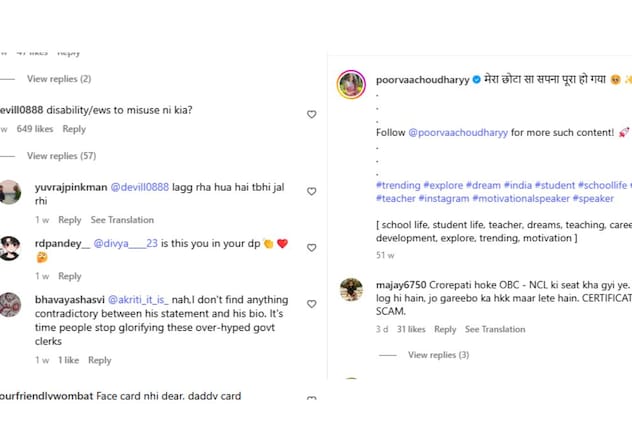
Task: Show View replies (3) under majay6750
Action: pos(438,355)
